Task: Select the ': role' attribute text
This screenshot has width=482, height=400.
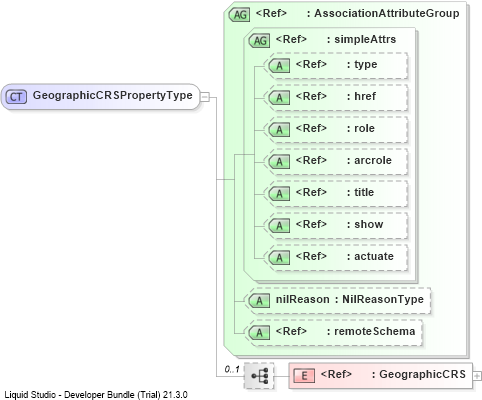Action: [361, 128]
